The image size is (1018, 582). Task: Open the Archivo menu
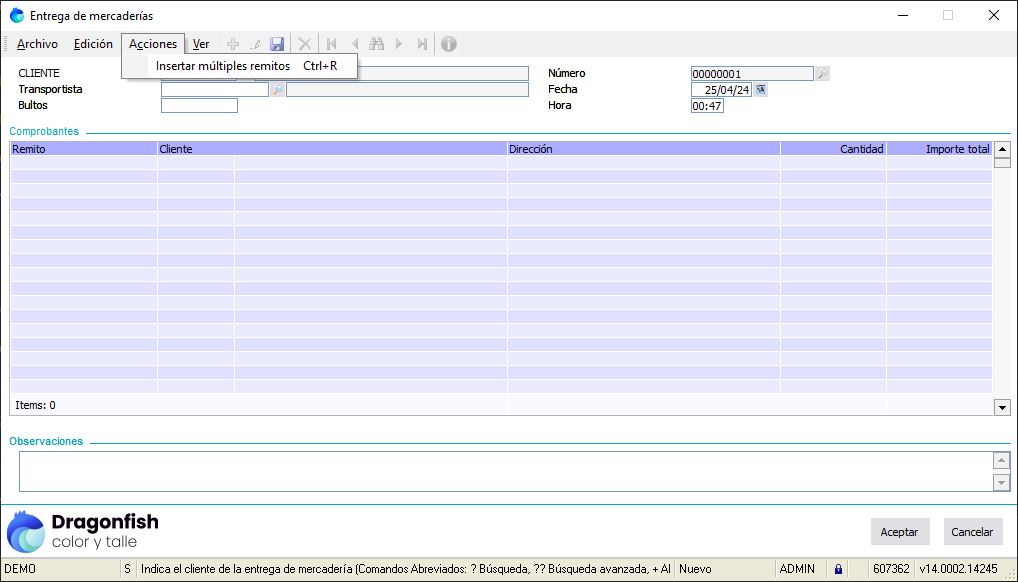coord(37,44)
